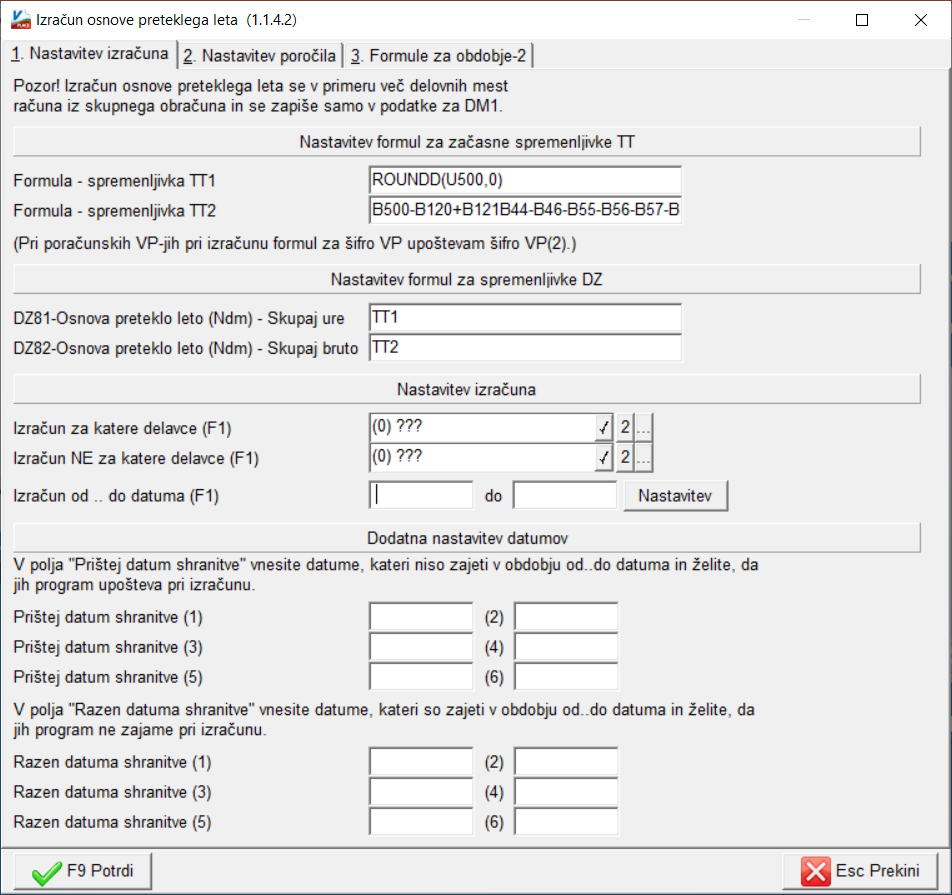Click the checkmark beside Izračun NE za katere delavce

604,458
